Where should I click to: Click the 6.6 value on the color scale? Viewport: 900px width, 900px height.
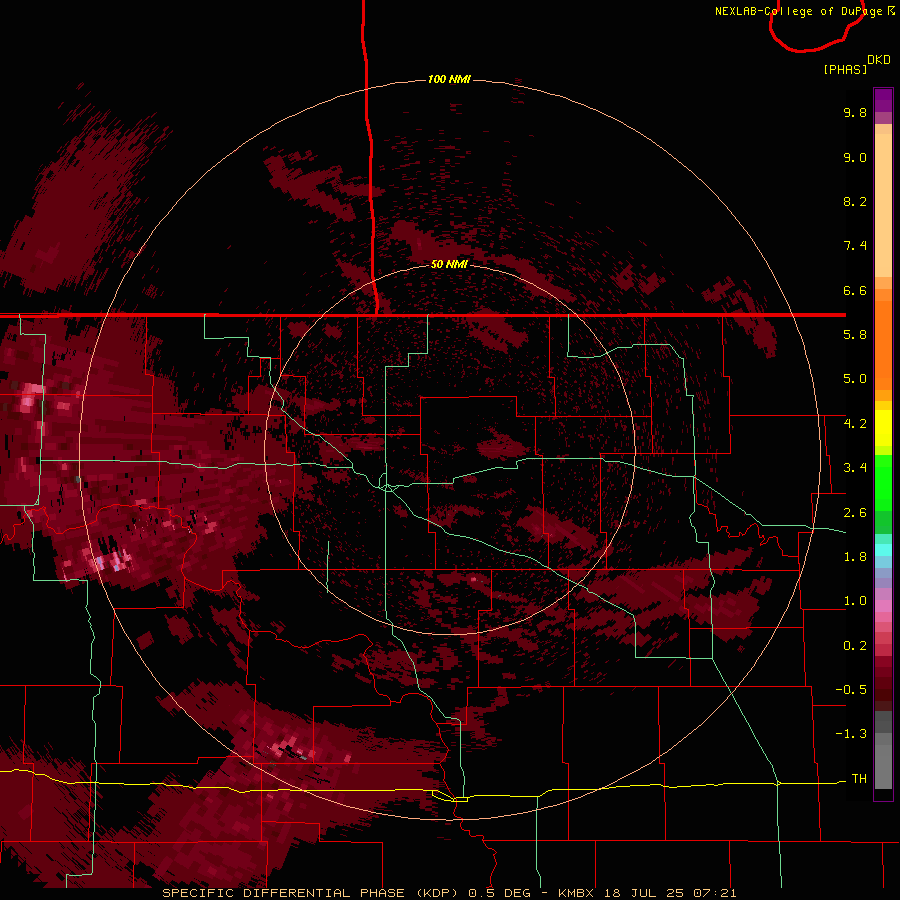coord(855,290)
